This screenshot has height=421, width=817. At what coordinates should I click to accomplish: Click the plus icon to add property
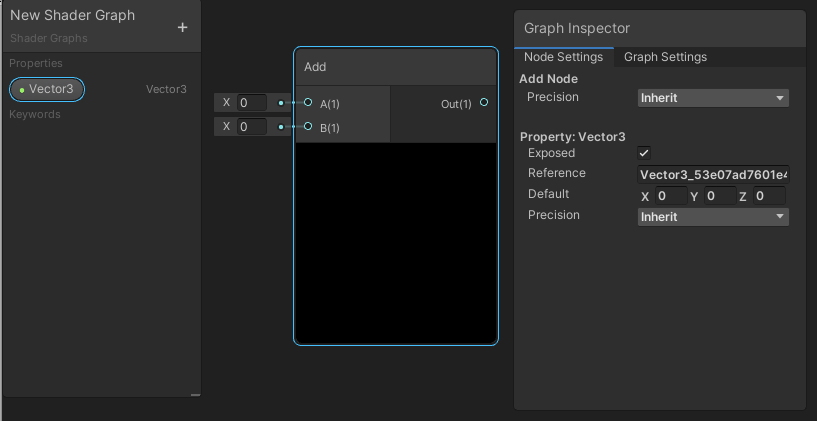pyautogui.click(x=182, y=28)
